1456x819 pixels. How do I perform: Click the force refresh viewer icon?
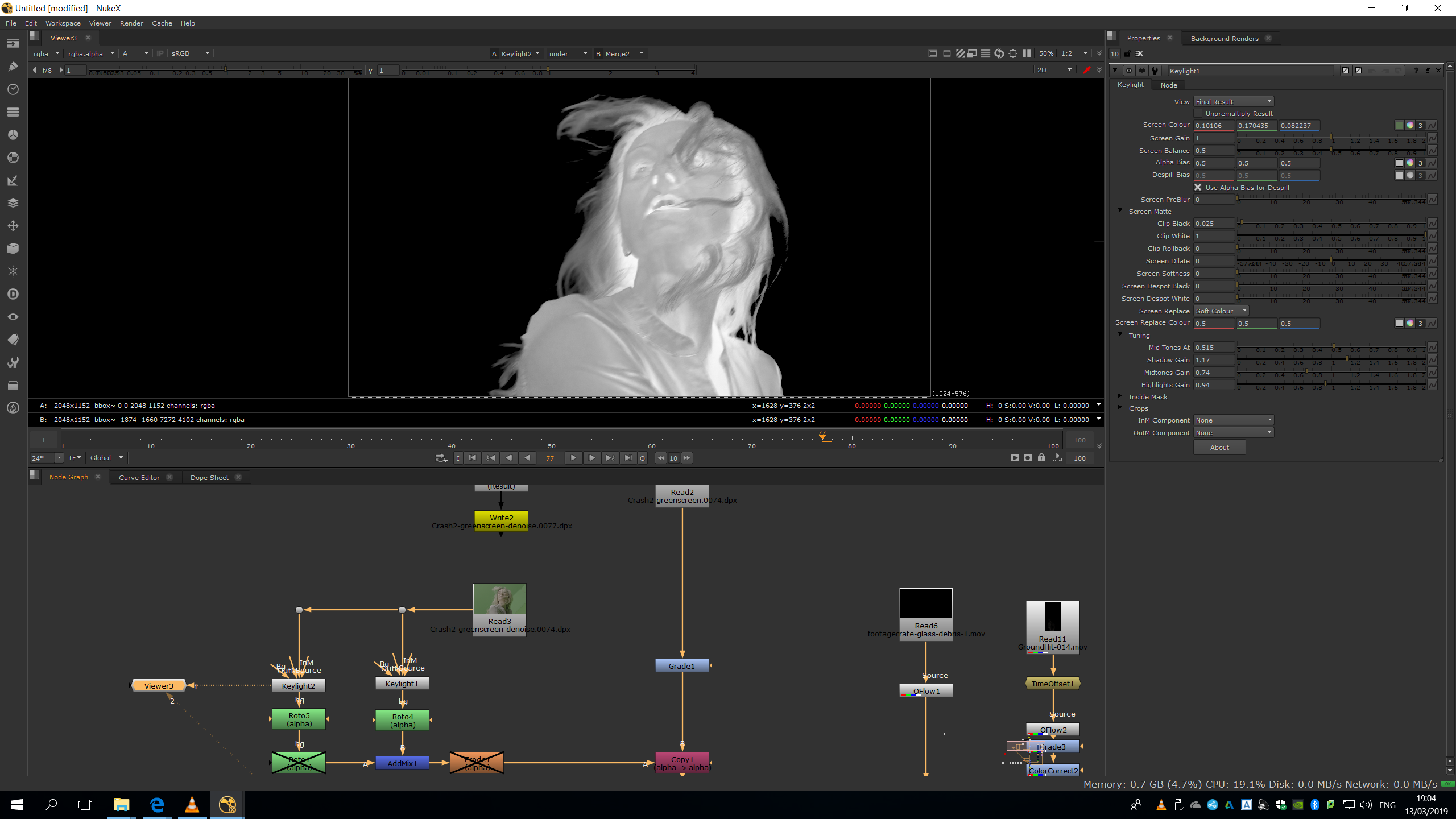pyautogui.click(x=999, y=53)
